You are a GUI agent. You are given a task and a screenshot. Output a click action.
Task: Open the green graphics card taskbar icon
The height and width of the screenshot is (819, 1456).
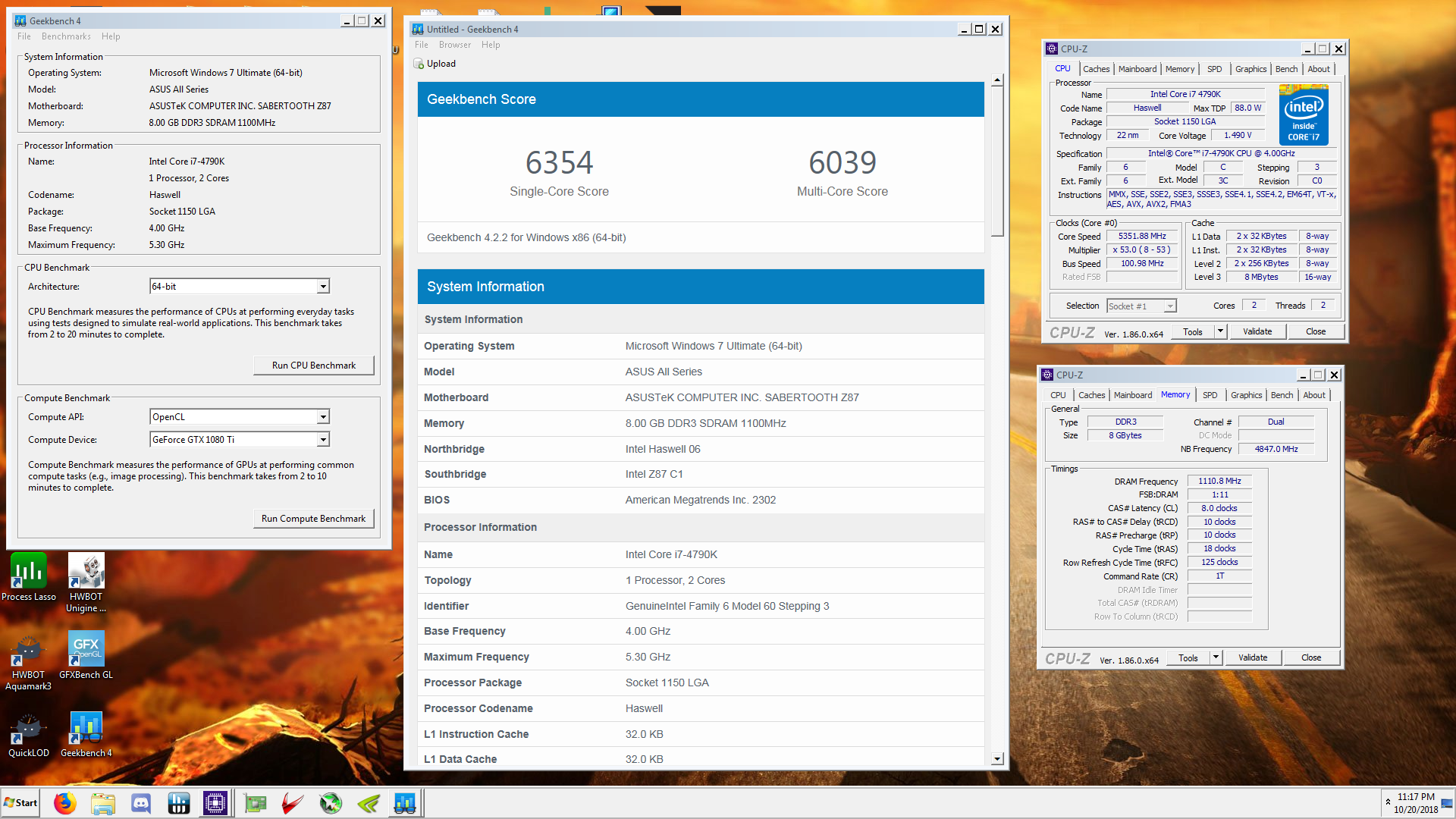pos(256,803)
